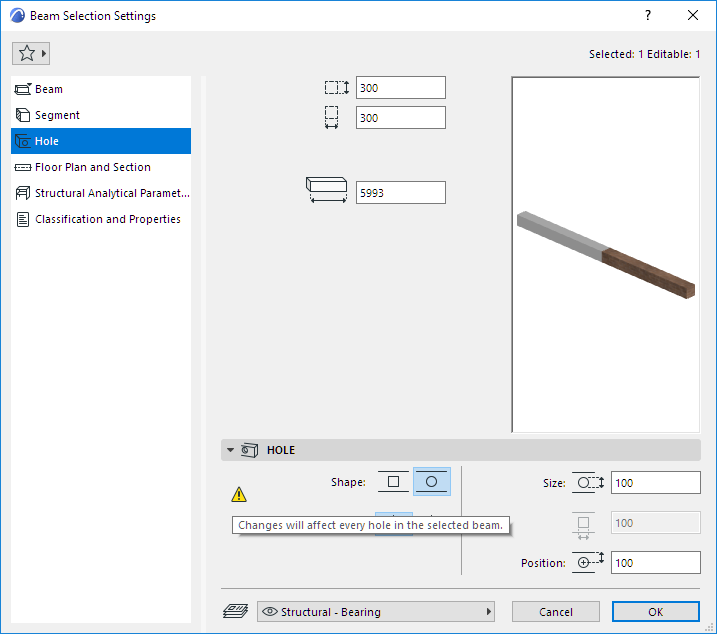This screenshot has width=717, height=634.
Task: Edit the beam width field 300
Action: (401, 118)
